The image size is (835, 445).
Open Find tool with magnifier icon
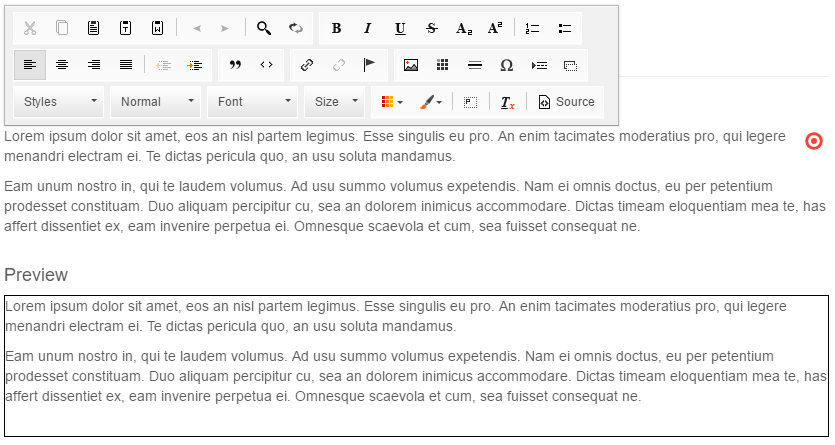point(264,28)
